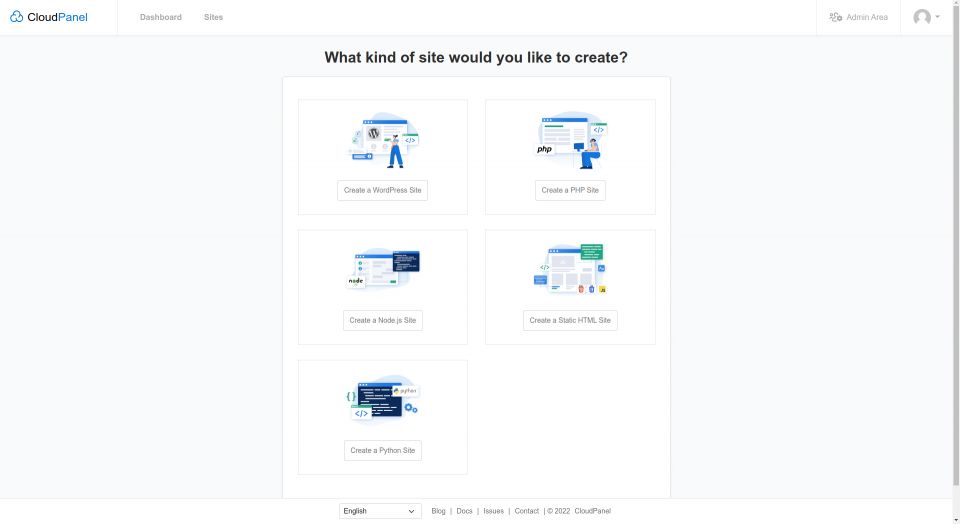Click the CloudPanel footer copyright link
The image size is (960, 524).
coord(593,511)
